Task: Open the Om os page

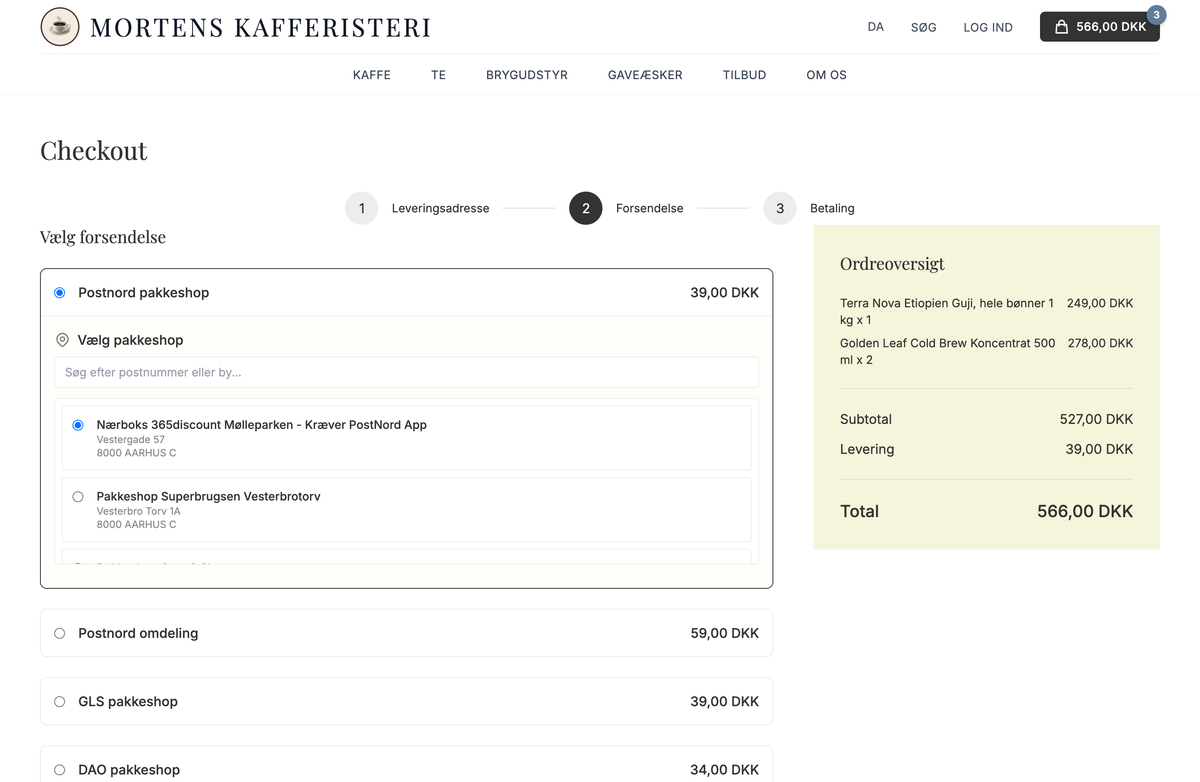Action: coord(826,75)
